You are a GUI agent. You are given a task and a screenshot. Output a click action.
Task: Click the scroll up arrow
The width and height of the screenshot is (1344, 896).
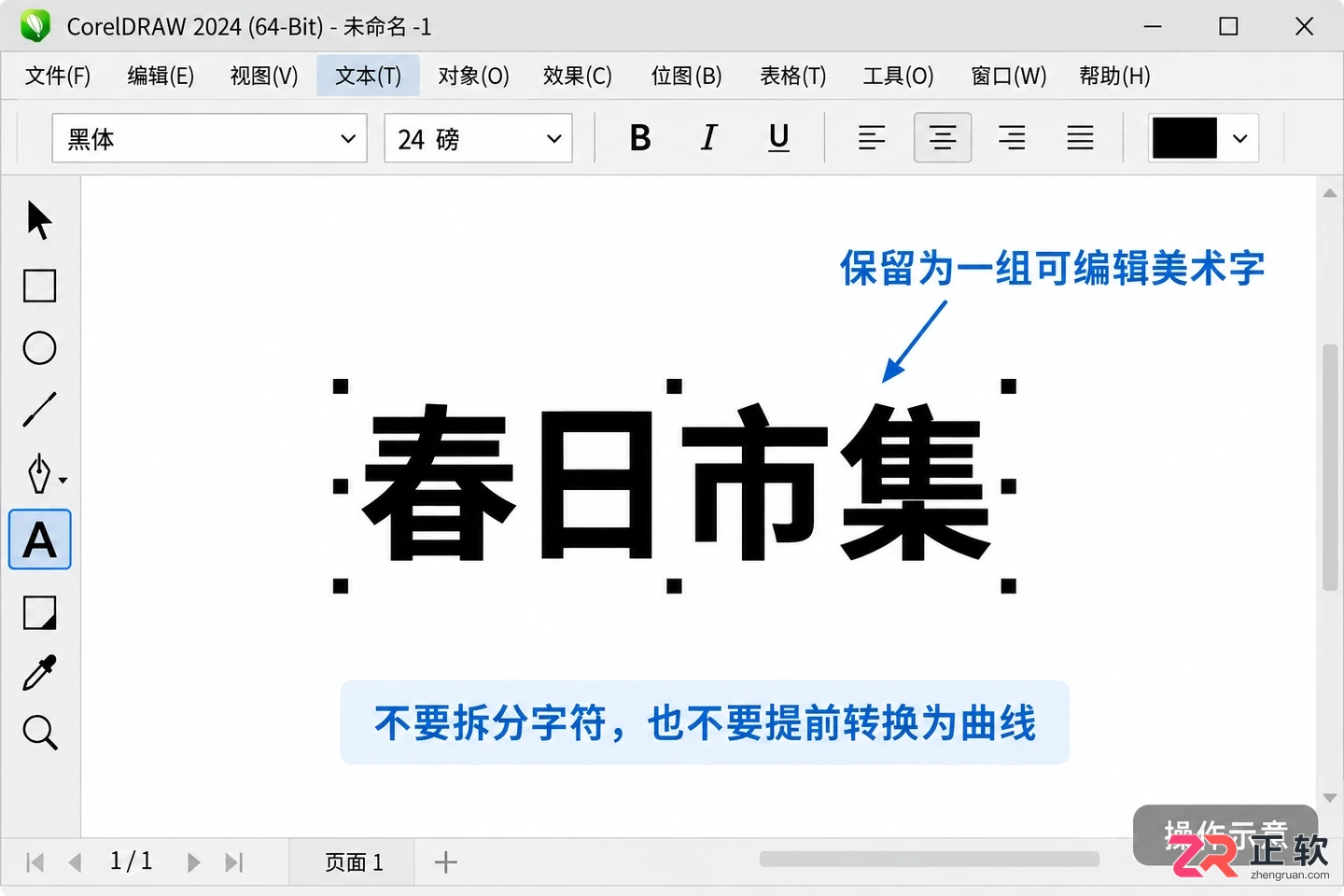tap(1330, 193)
